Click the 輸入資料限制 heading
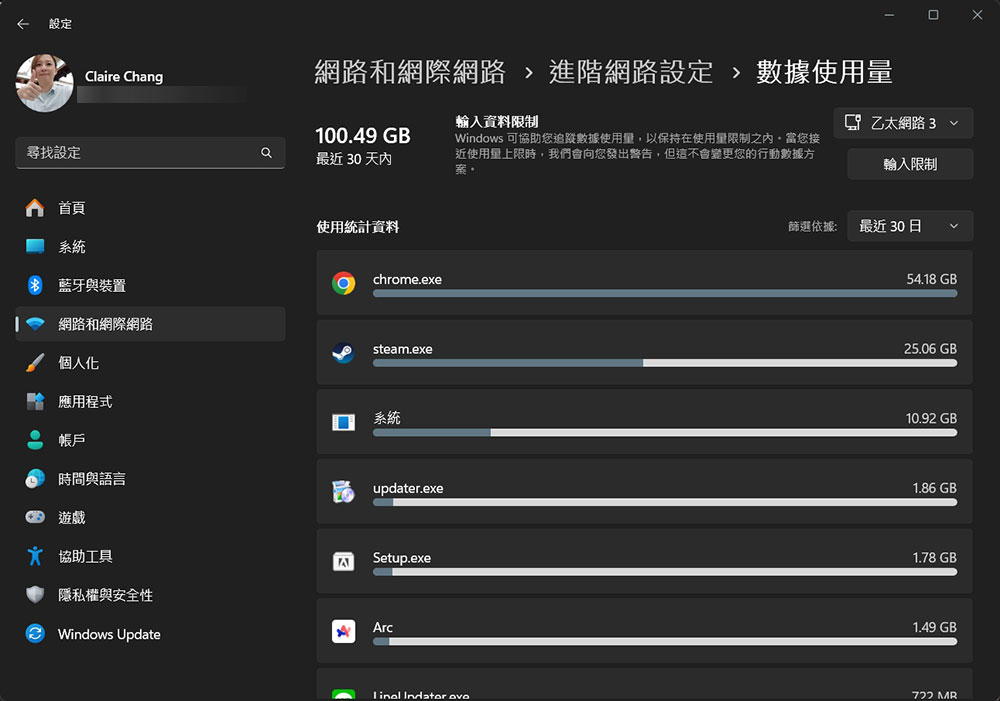This screenshot has width=1000, height=701. click(497, 122)
